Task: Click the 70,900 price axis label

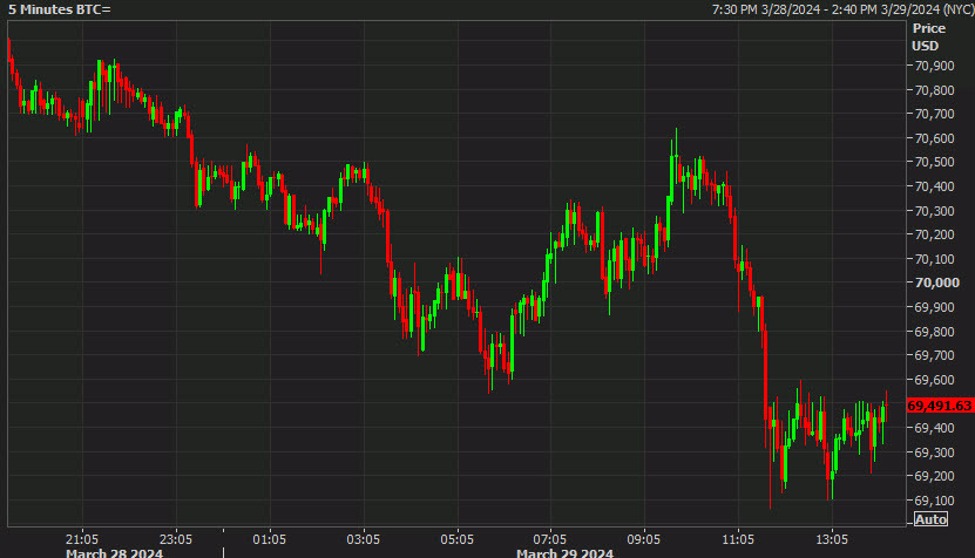Action: coord(933,66)
